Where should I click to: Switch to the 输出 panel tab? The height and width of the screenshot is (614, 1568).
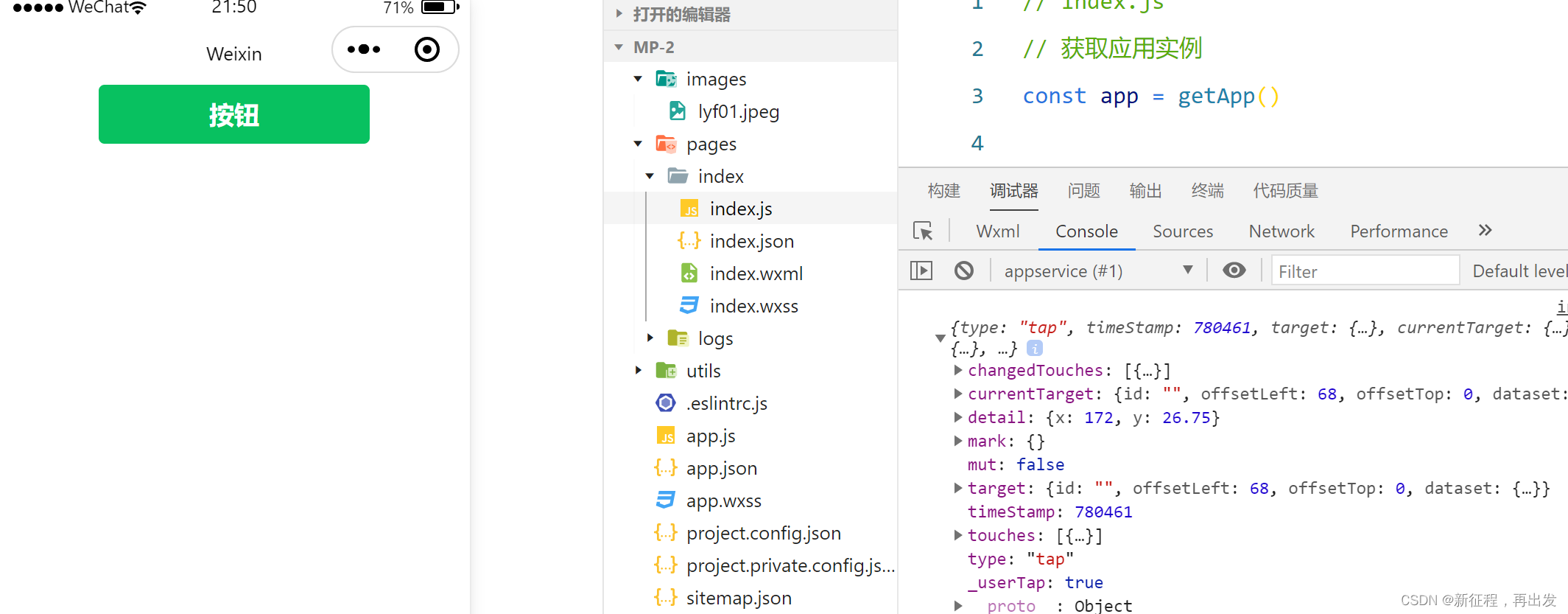pyautogui.click(x=1146, y=191)
